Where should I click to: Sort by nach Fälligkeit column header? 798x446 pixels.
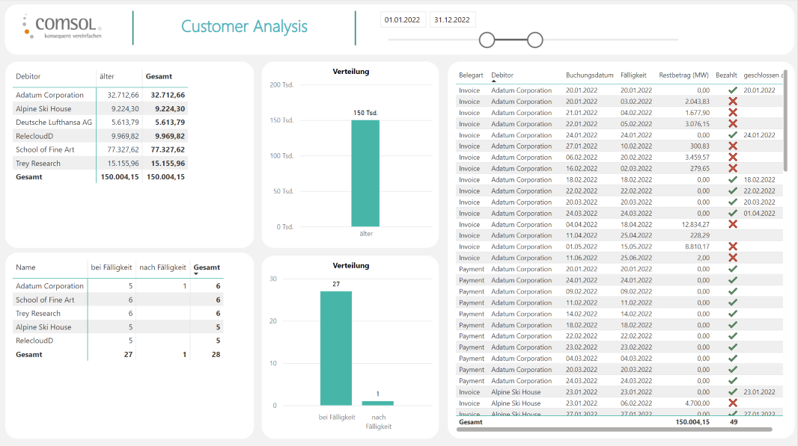pyautogui.click(x=163, y=267)
